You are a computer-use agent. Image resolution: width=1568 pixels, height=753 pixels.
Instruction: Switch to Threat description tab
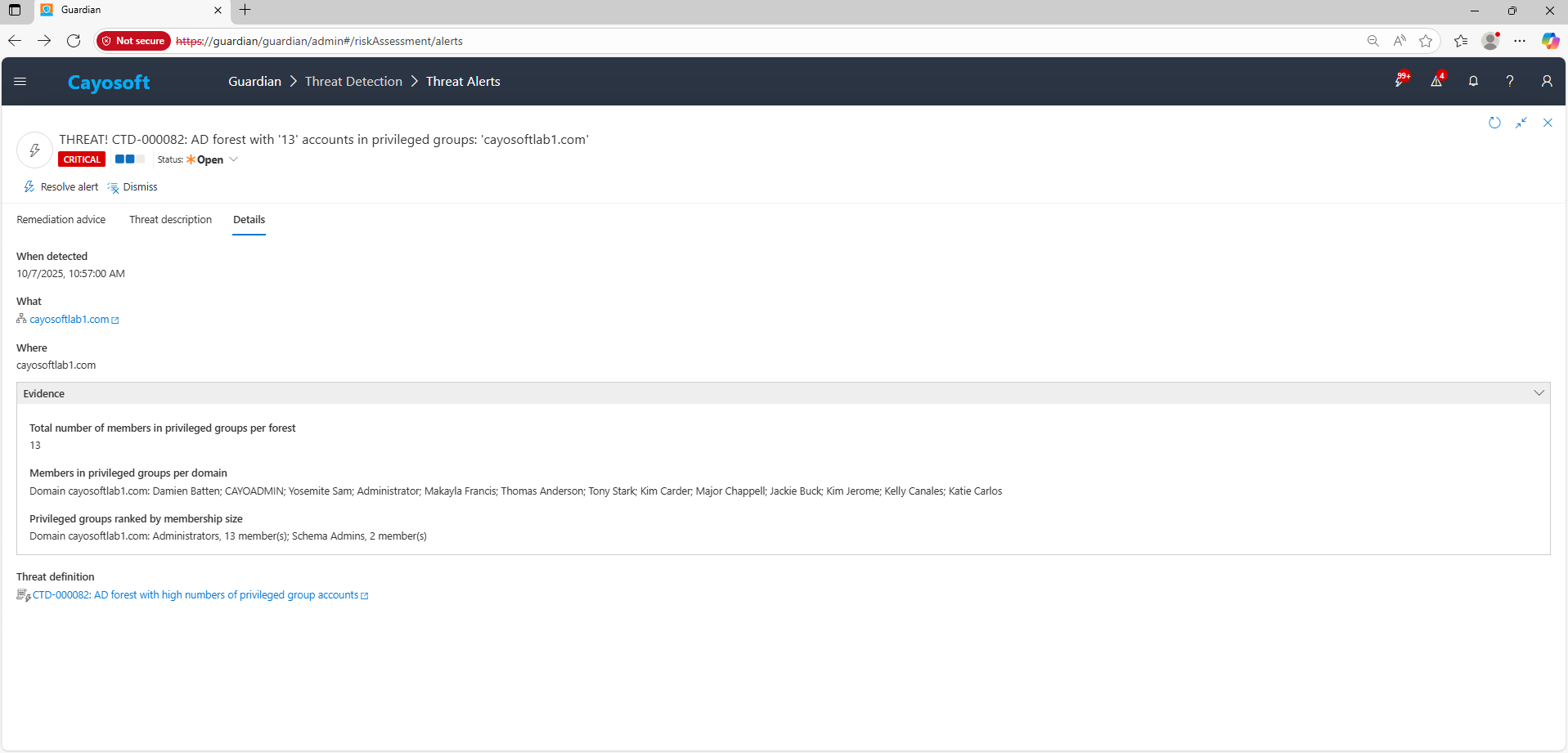tap(170, 220)
